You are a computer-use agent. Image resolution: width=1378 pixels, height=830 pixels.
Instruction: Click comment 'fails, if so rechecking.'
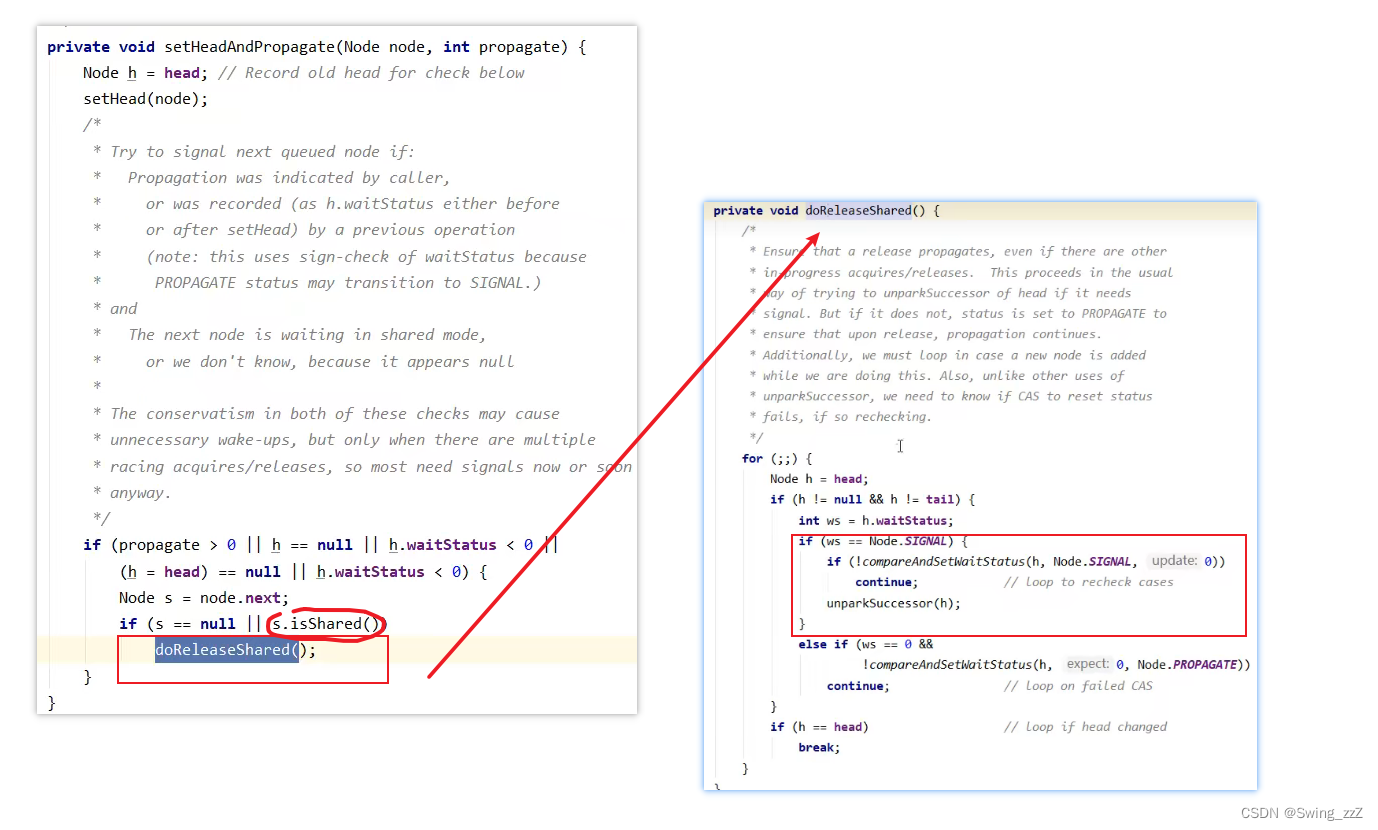(847, 417)
